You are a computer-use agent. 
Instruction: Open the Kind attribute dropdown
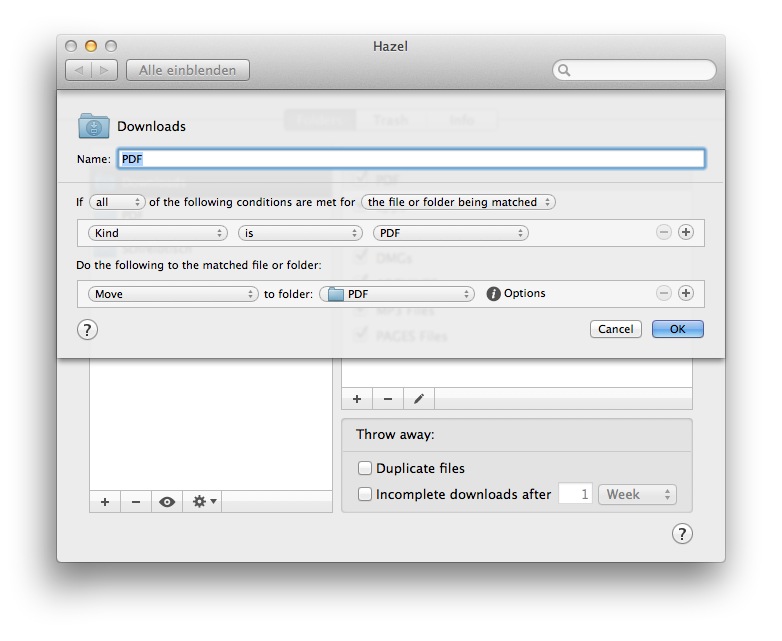[x=158, y=233]
